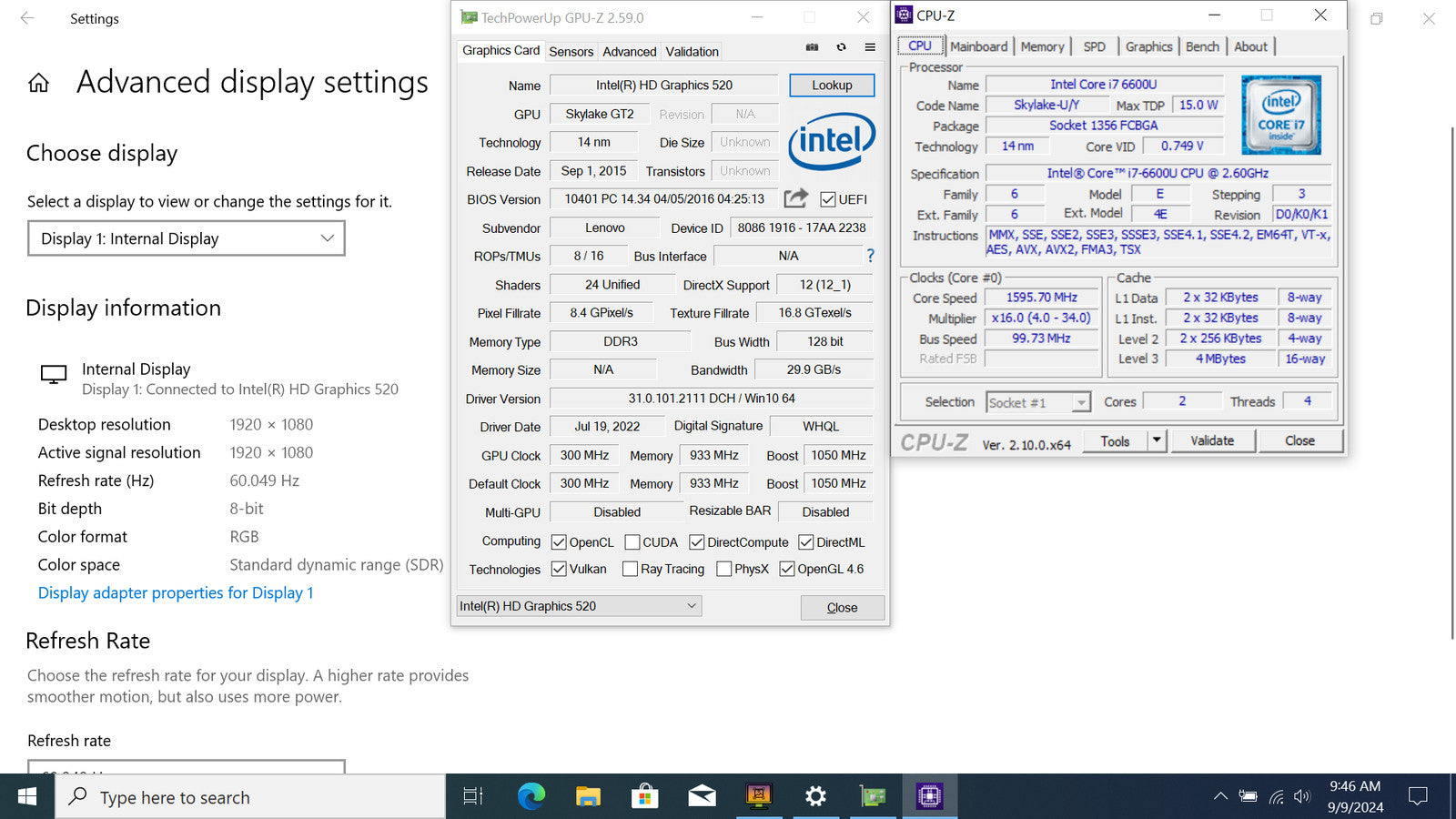Screen dimensions: 1456x819
Task: Open the SPD tab in CPU-Z
Action: pyautogui.click(x=1095, y=46)
